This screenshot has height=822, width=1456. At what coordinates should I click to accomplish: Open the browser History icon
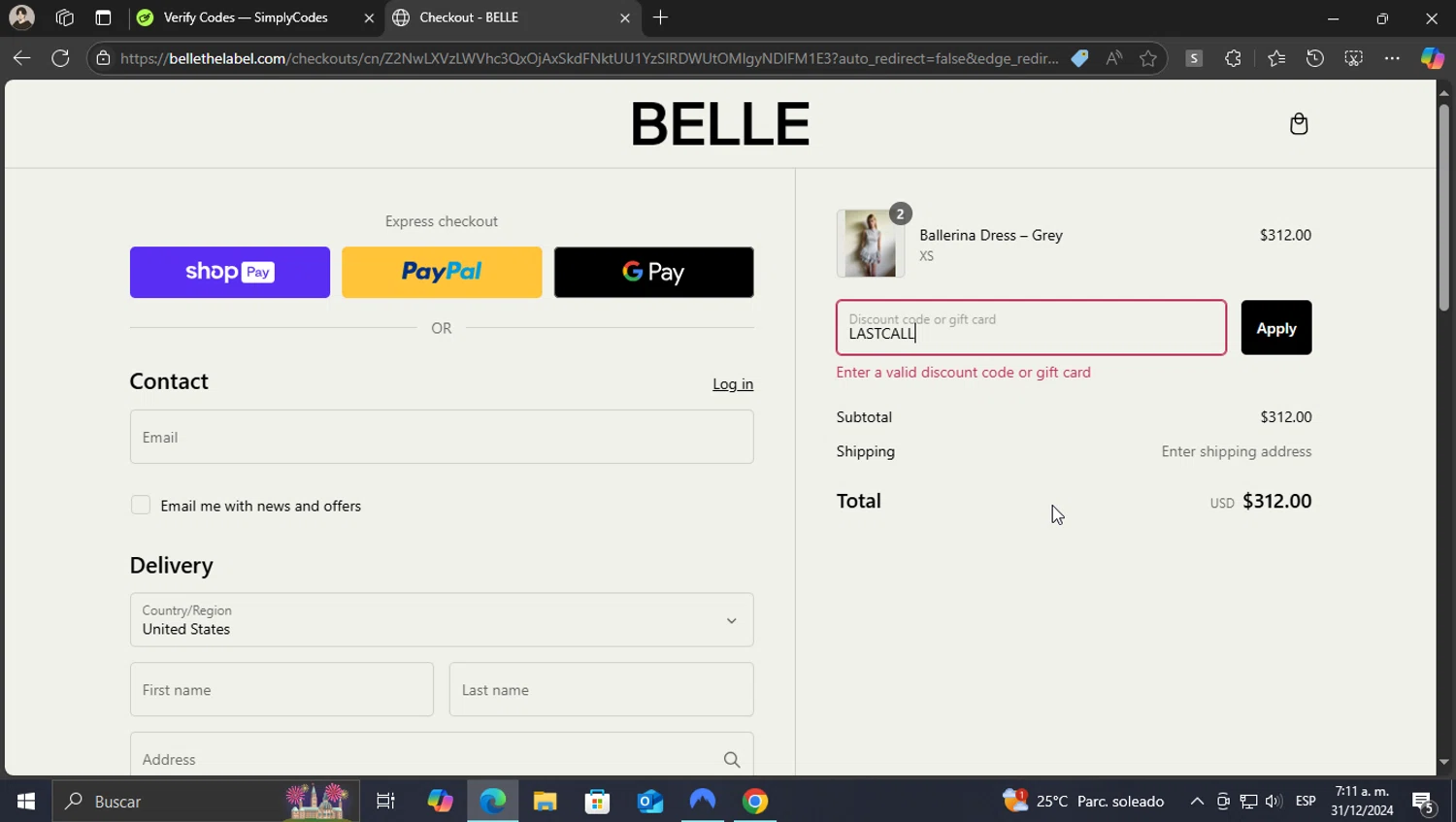pyautogui.click(x=1314, y=58)
